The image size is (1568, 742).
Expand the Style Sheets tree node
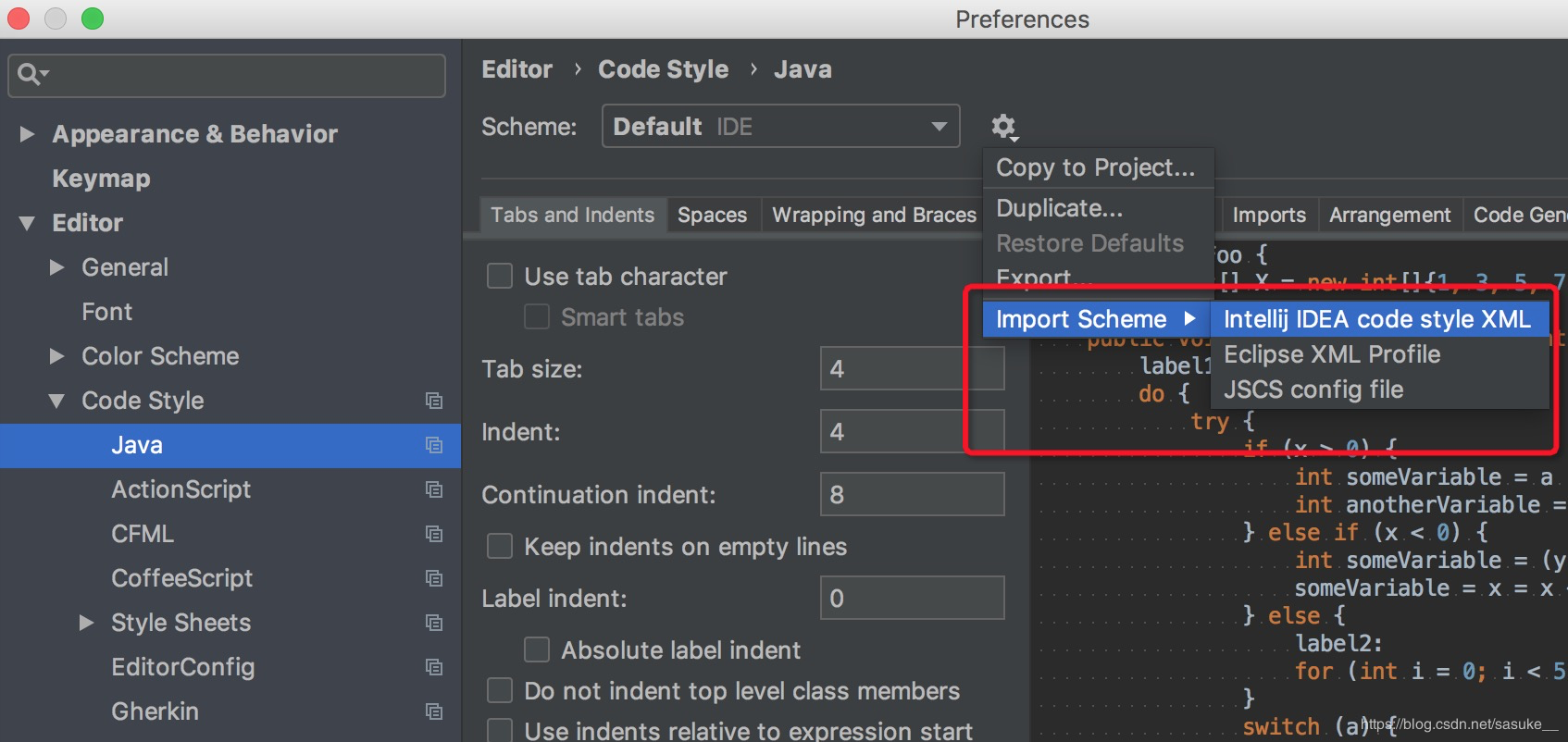87,623
